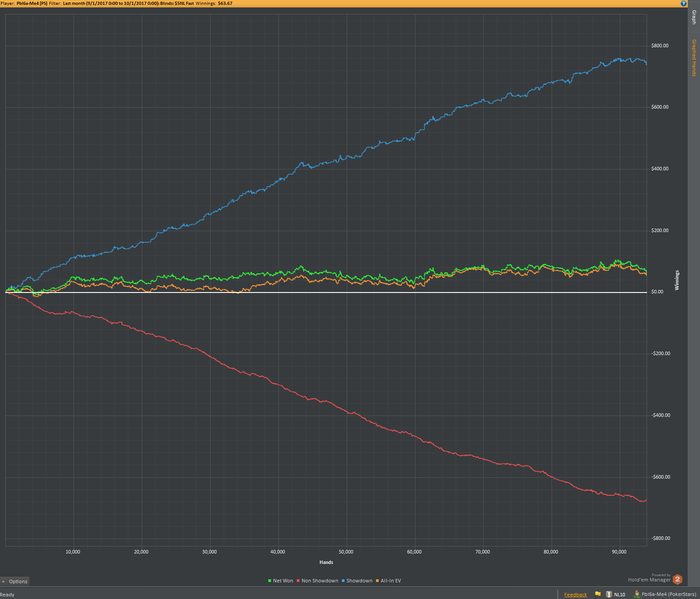
Task: Click the Winnings y-axis title
Action: click(x=677, y=280)
